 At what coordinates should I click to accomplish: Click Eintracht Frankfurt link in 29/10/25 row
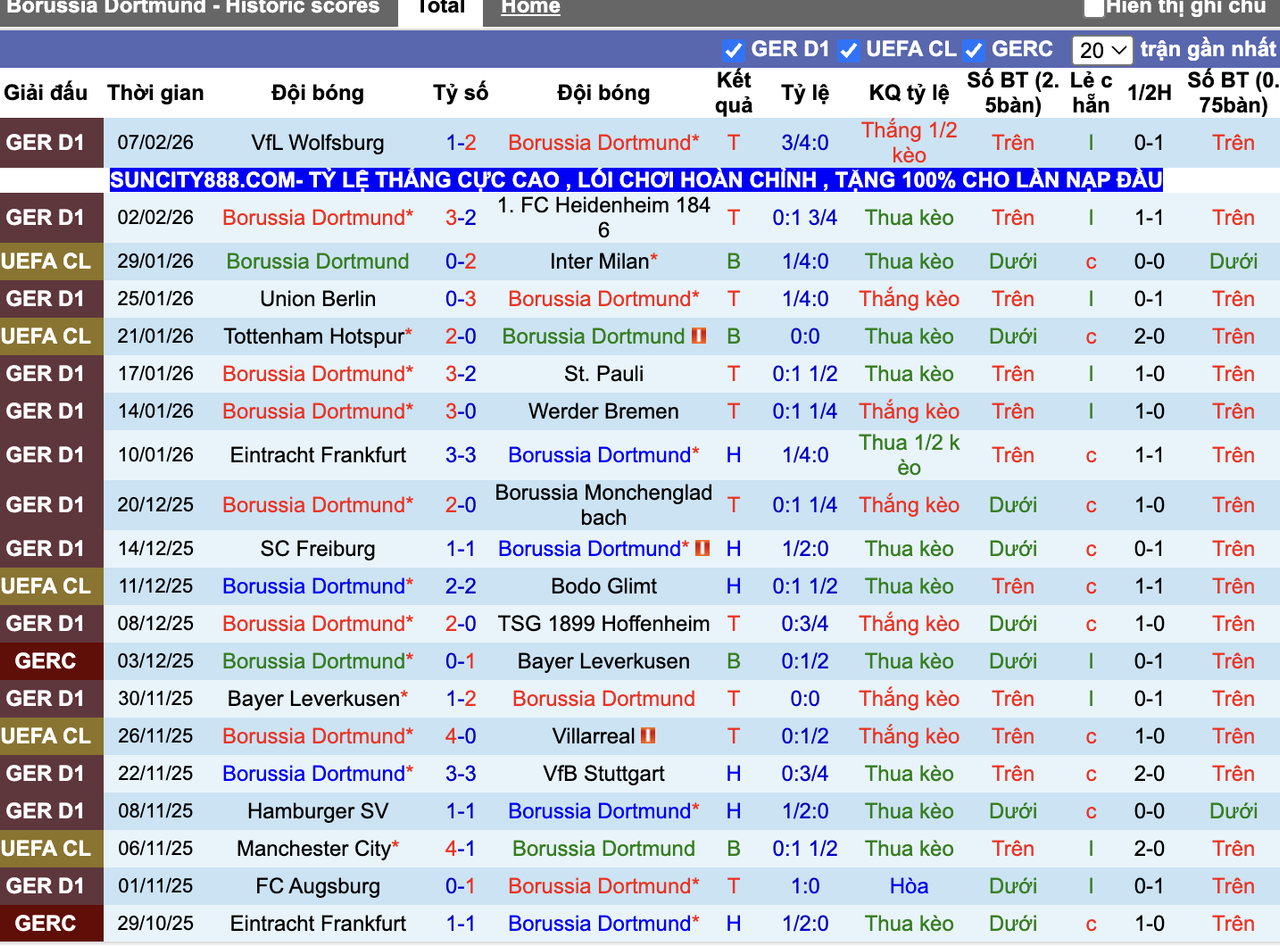click(318, 924)
